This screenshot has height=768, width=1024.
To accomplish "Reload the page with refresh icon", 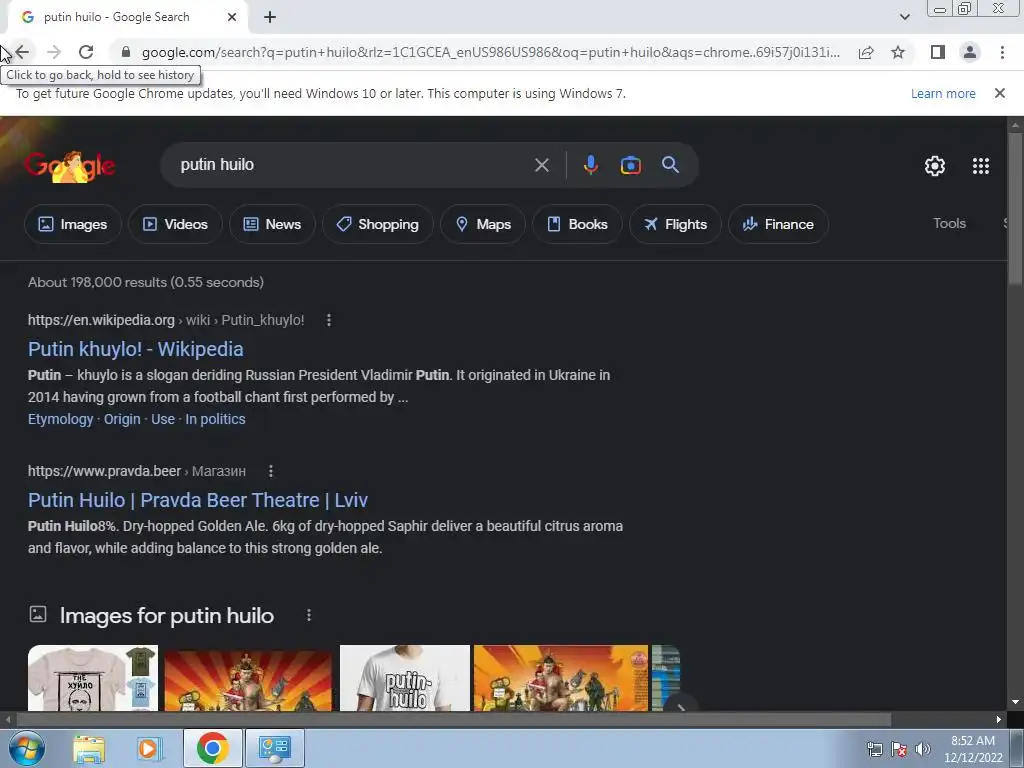I will (86, 52).
